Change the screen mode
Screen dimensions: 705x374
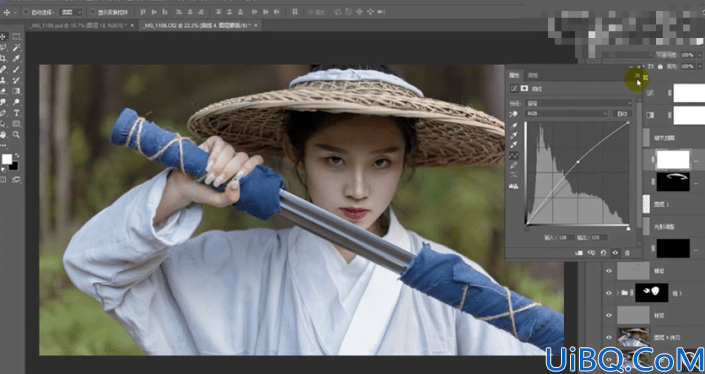coord(16,180)
